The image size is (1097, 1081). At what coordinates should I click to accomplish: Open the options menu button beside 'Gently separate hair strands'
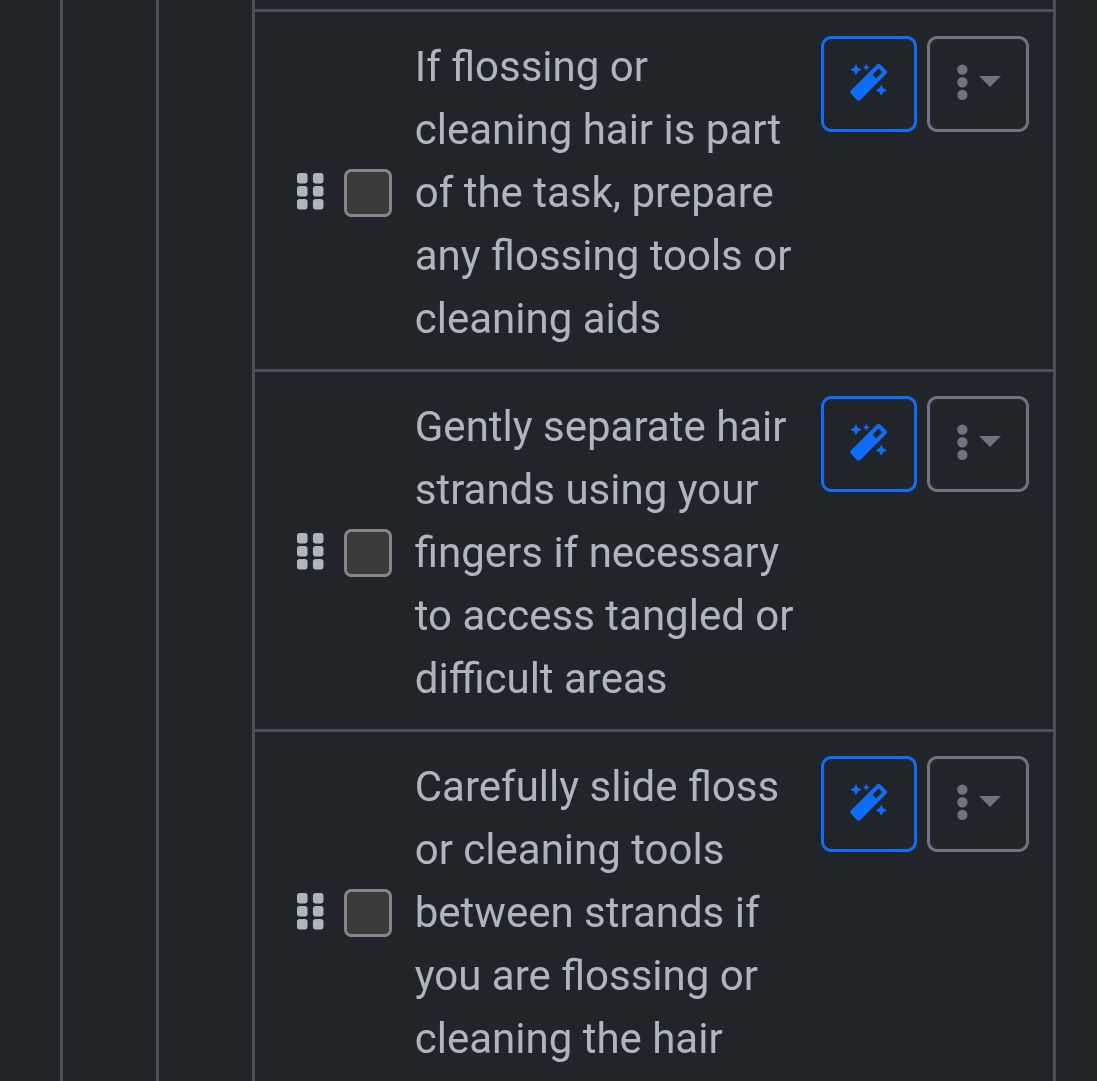(x=977, y=444)
